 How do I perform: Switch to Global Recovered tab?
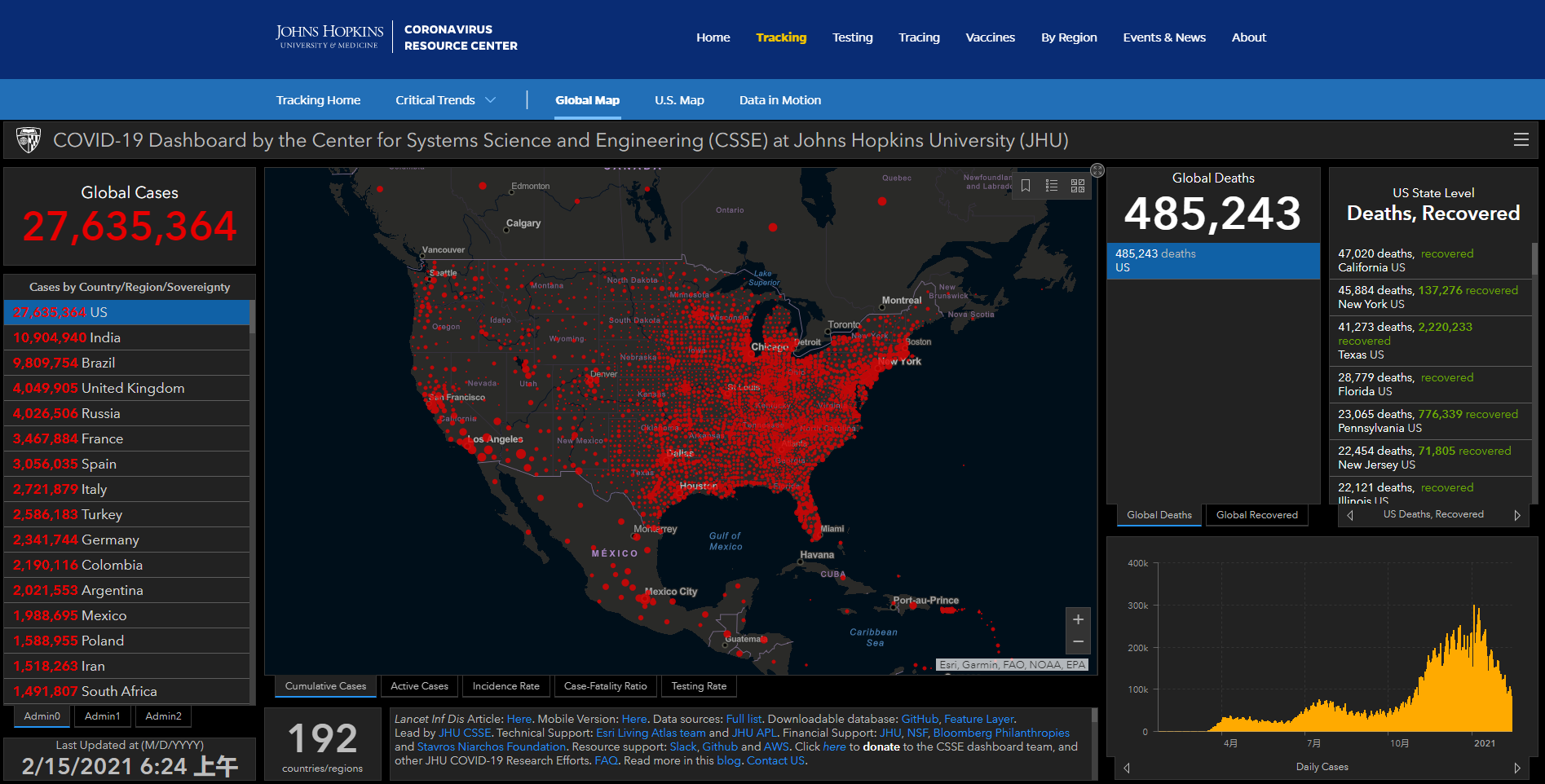[1256, 515]
